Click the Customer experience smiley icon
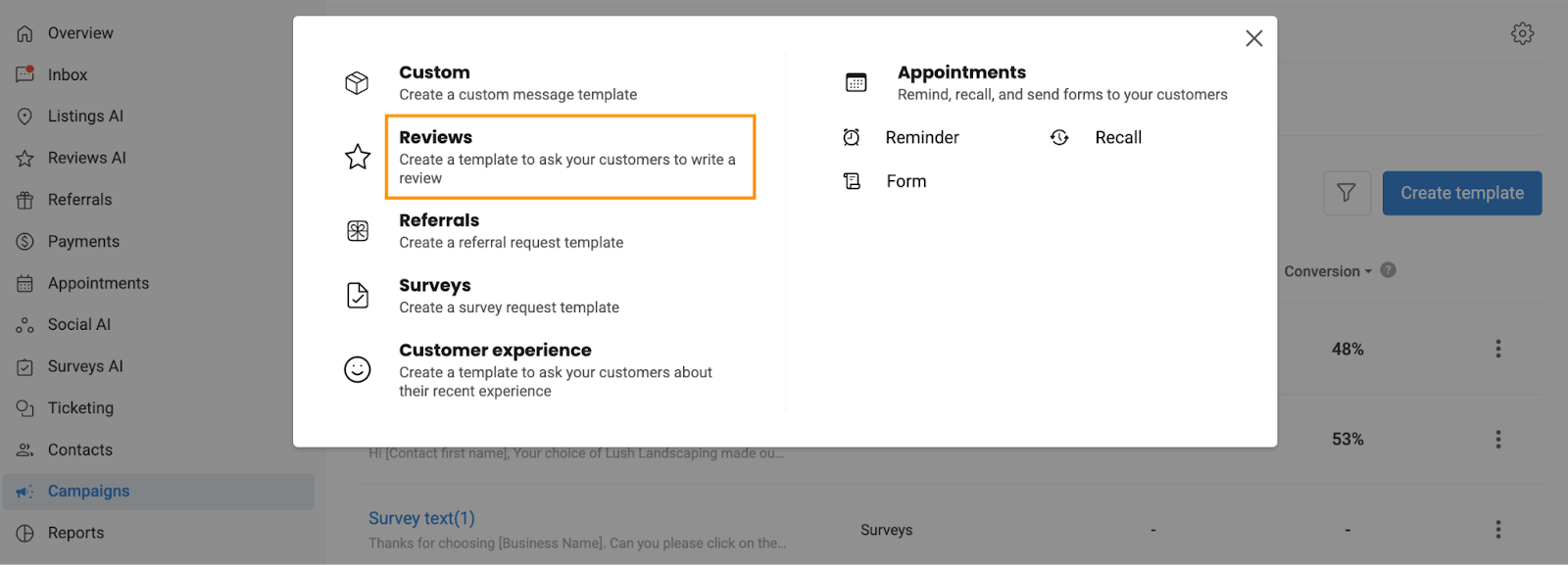The height and width of the screenshot is (565, 1568). point(358,369)
